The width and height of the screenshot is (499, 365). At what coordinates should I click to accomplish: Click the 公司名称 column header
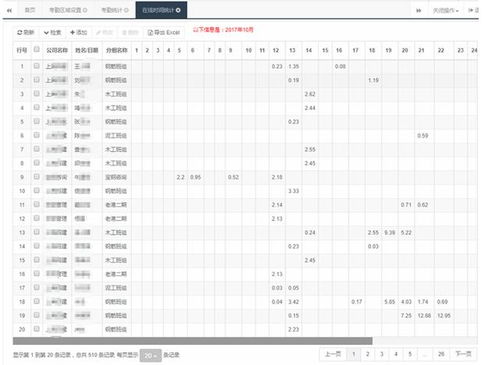point(57,50)
